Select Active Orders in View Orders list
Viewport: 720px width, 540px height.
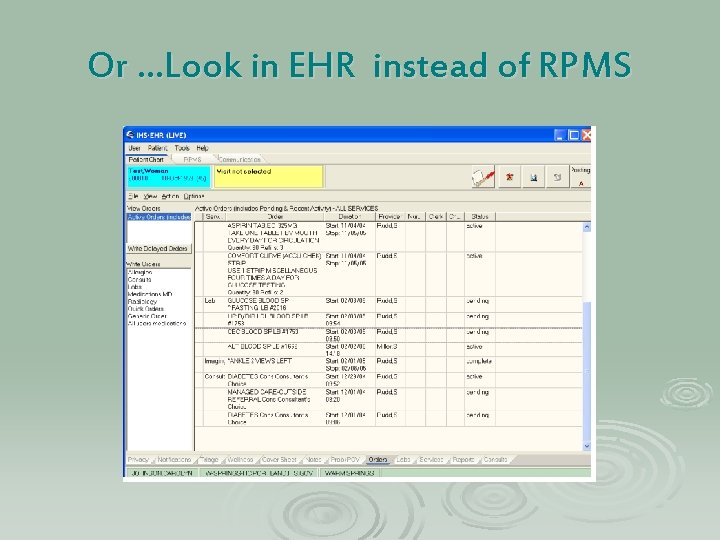[159, 217]
